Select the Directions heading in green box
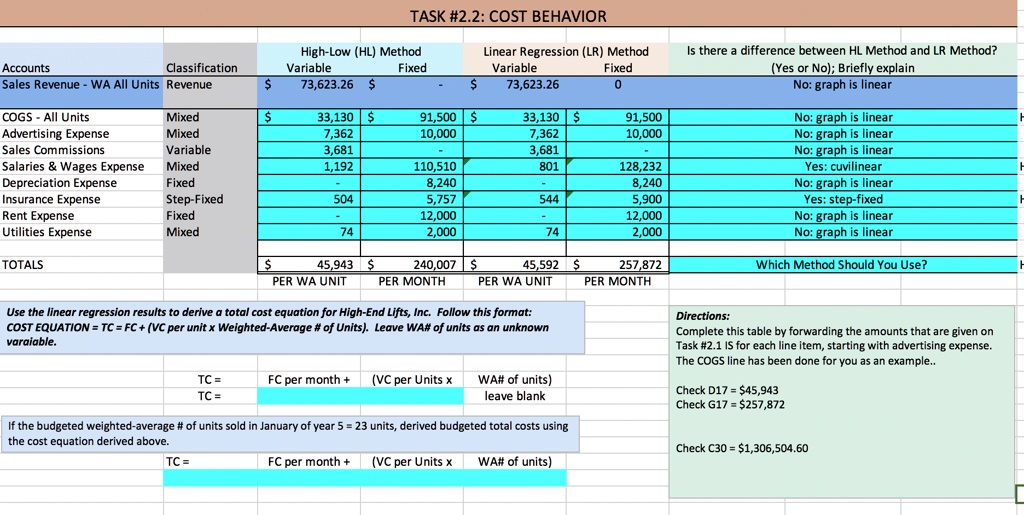 click(x=703, y=316)
